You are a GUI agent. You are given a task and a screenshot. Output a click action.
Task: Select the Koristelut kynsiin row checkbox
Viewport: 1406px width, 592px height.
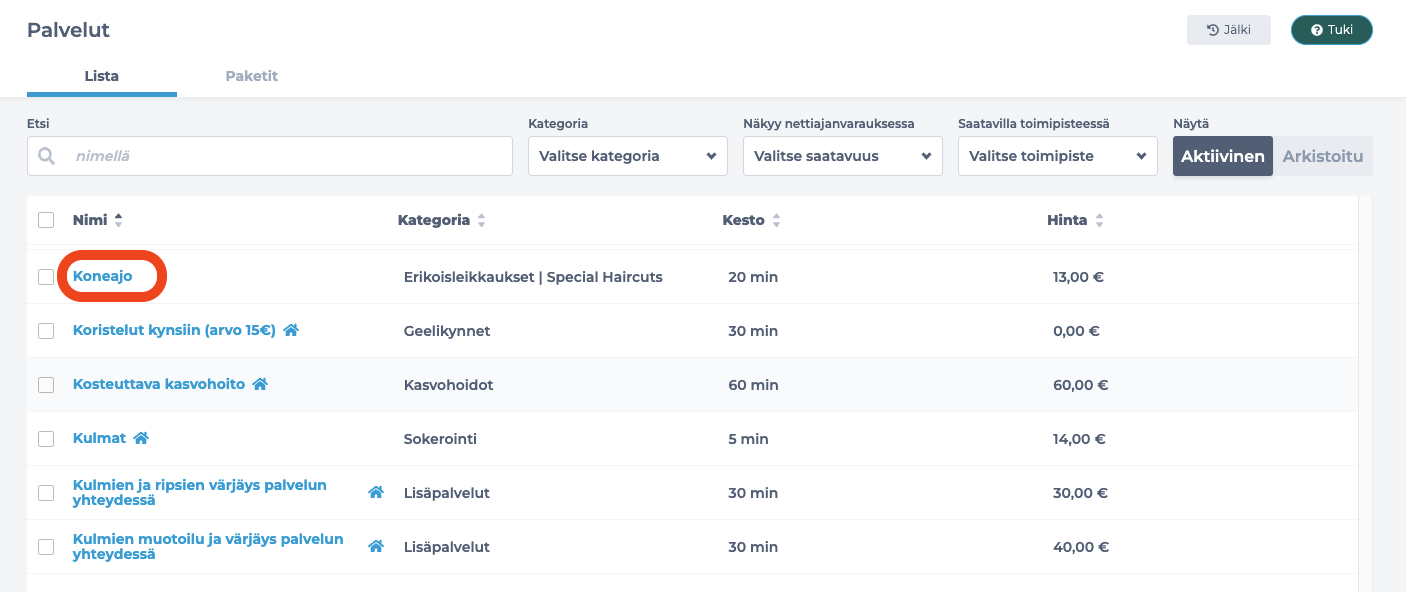tap(46, 331)
